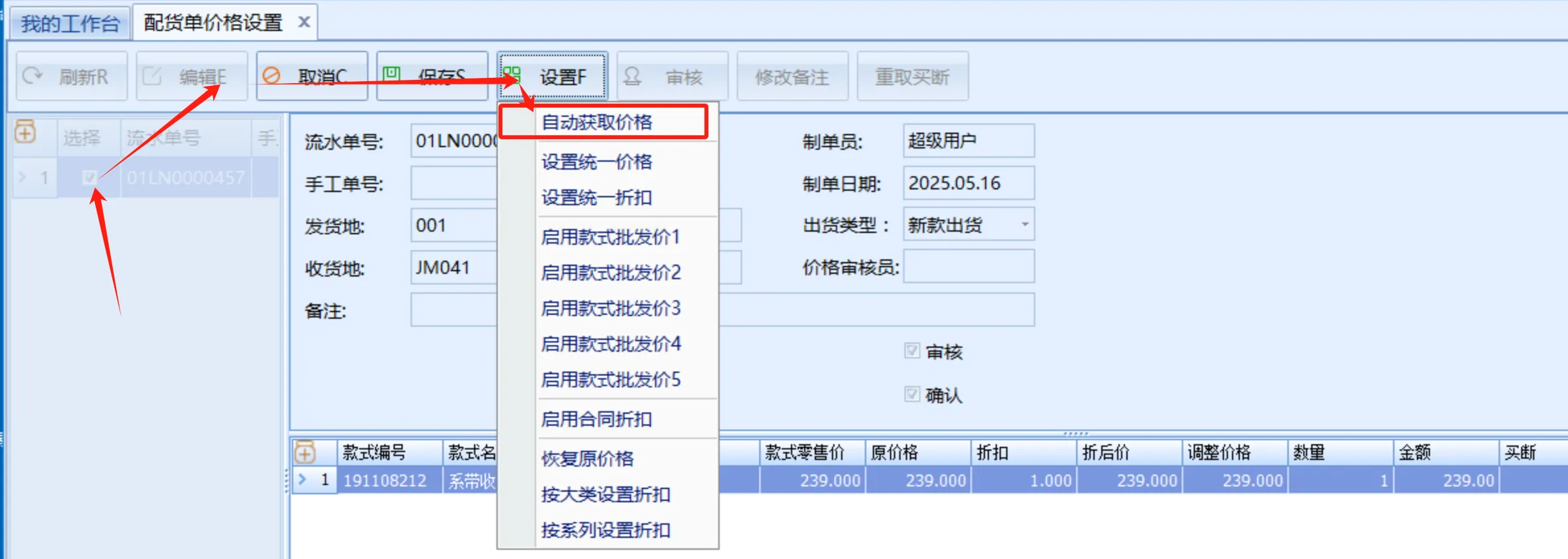The width and height of the screenshot is (1568, 559).
Task: Expand detail row for 191108212
Action: coord(302,480)
